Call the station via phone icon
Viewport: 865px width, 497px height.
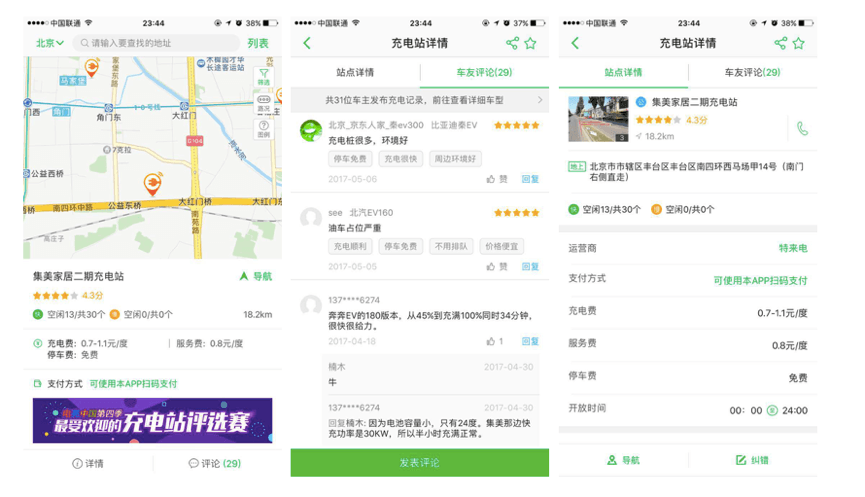coord(803,129)
